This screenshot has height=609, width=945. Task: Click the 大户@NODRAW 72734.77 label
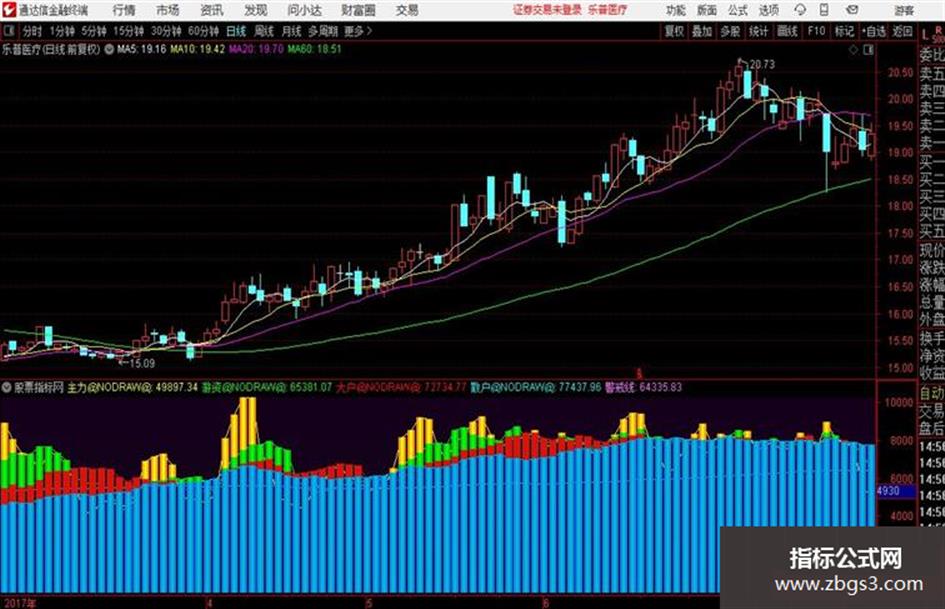click(x=401, y=387)
